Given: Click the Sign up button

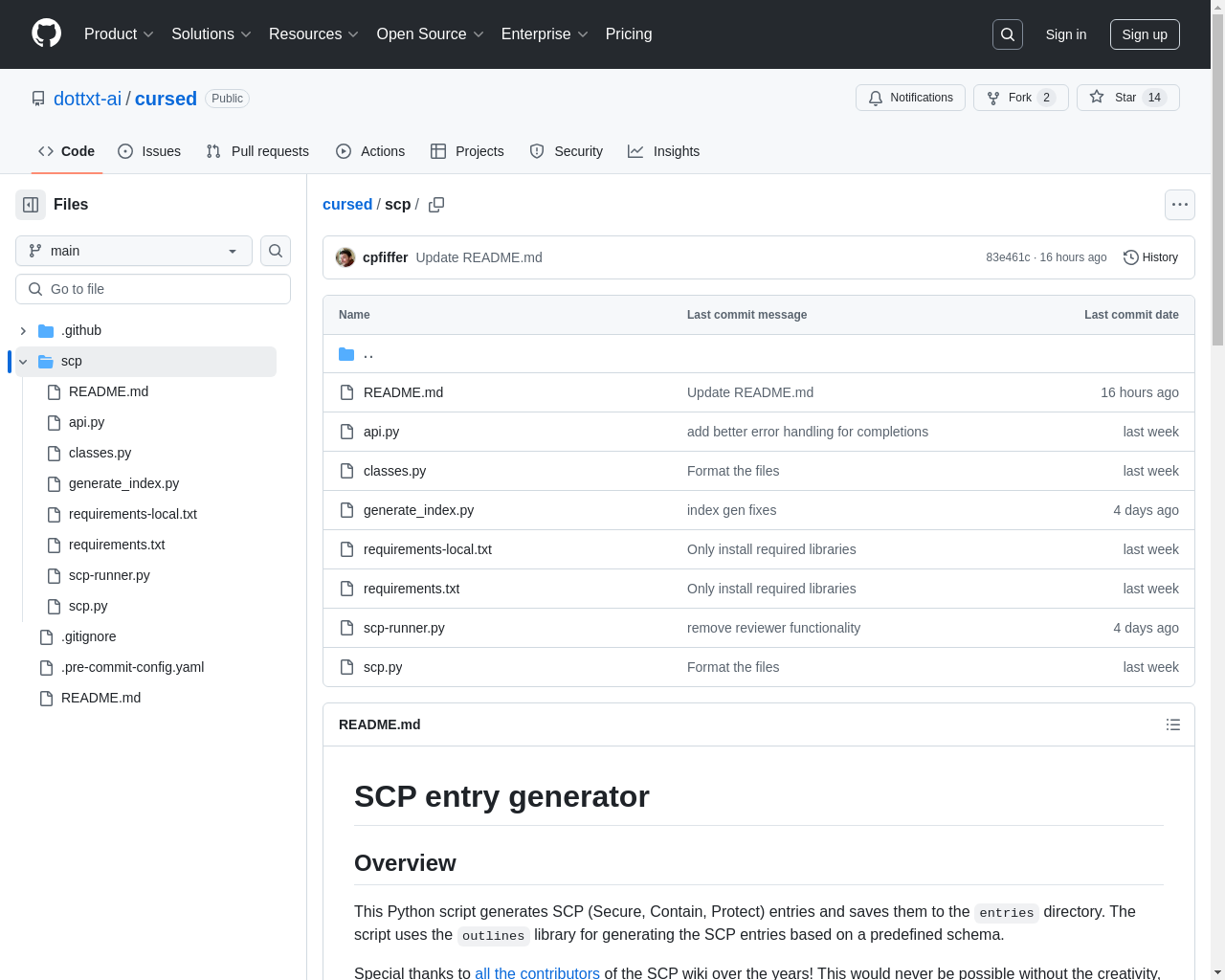Looking at the screenshot, I should (x=1145, y=34).
